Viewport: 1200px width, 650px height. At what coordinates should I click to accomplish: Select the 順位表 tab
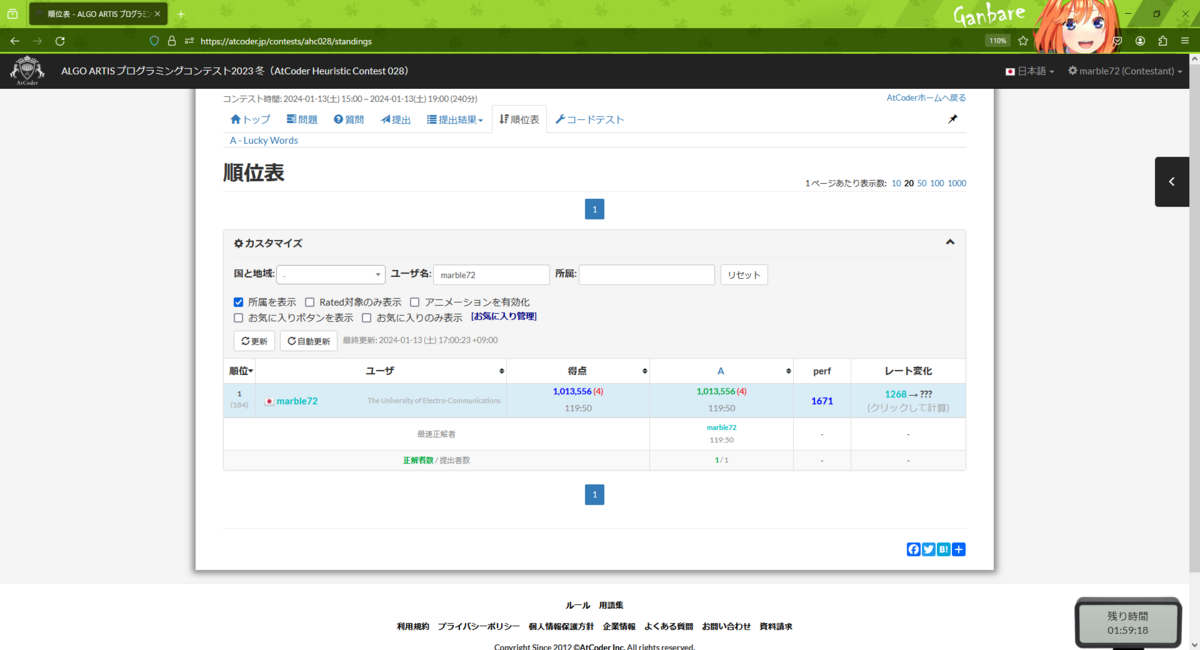pos(519,120)
